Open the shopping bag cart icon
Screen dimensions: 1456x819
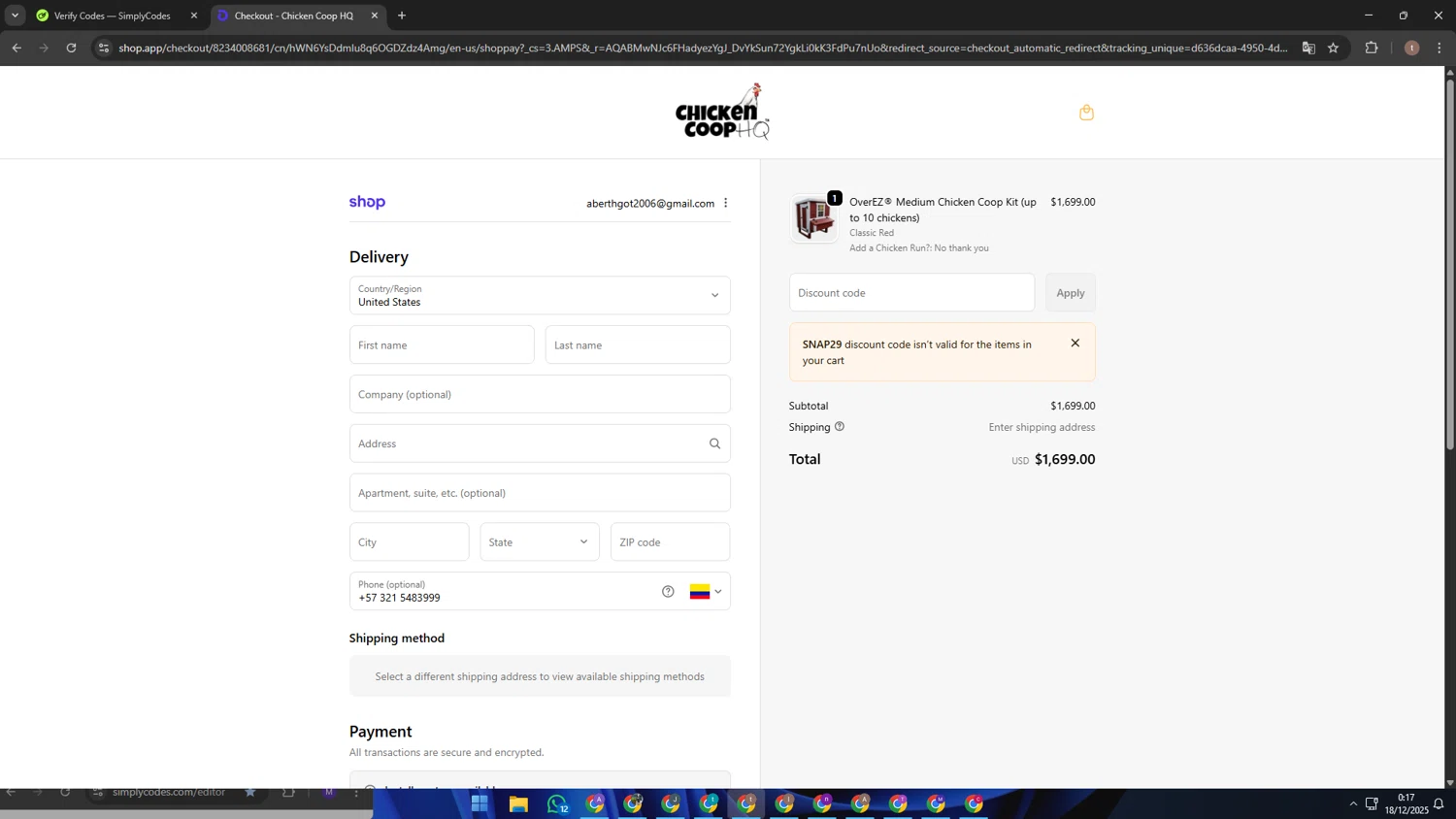1086,113
